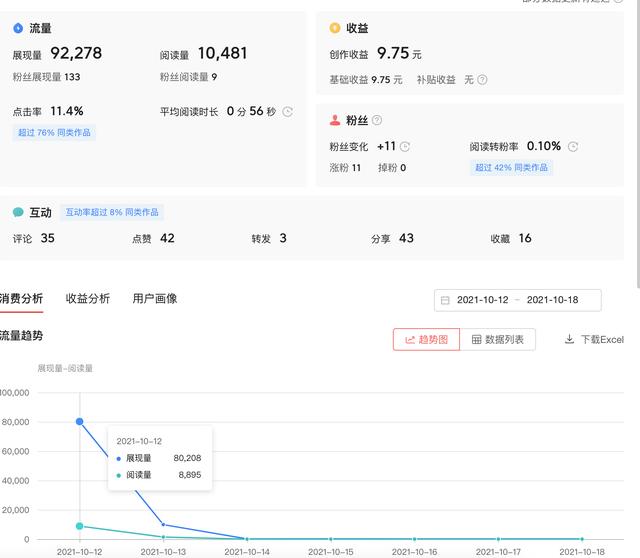Click the chart point on 2021-10-15
Viewport: 640px width, 558px height.
pos(331,539)
